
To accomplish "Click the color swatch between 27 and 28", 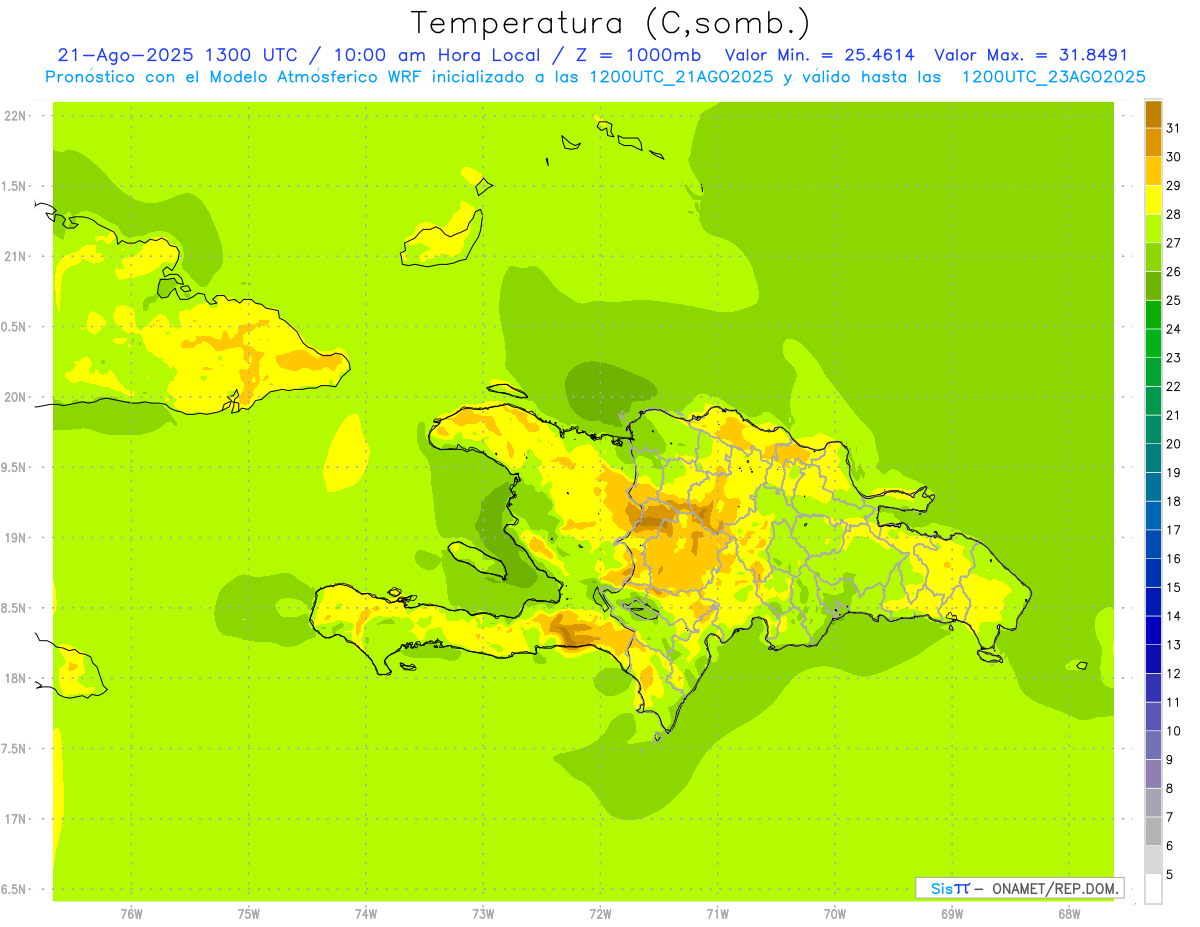I will click(1153, 229).
